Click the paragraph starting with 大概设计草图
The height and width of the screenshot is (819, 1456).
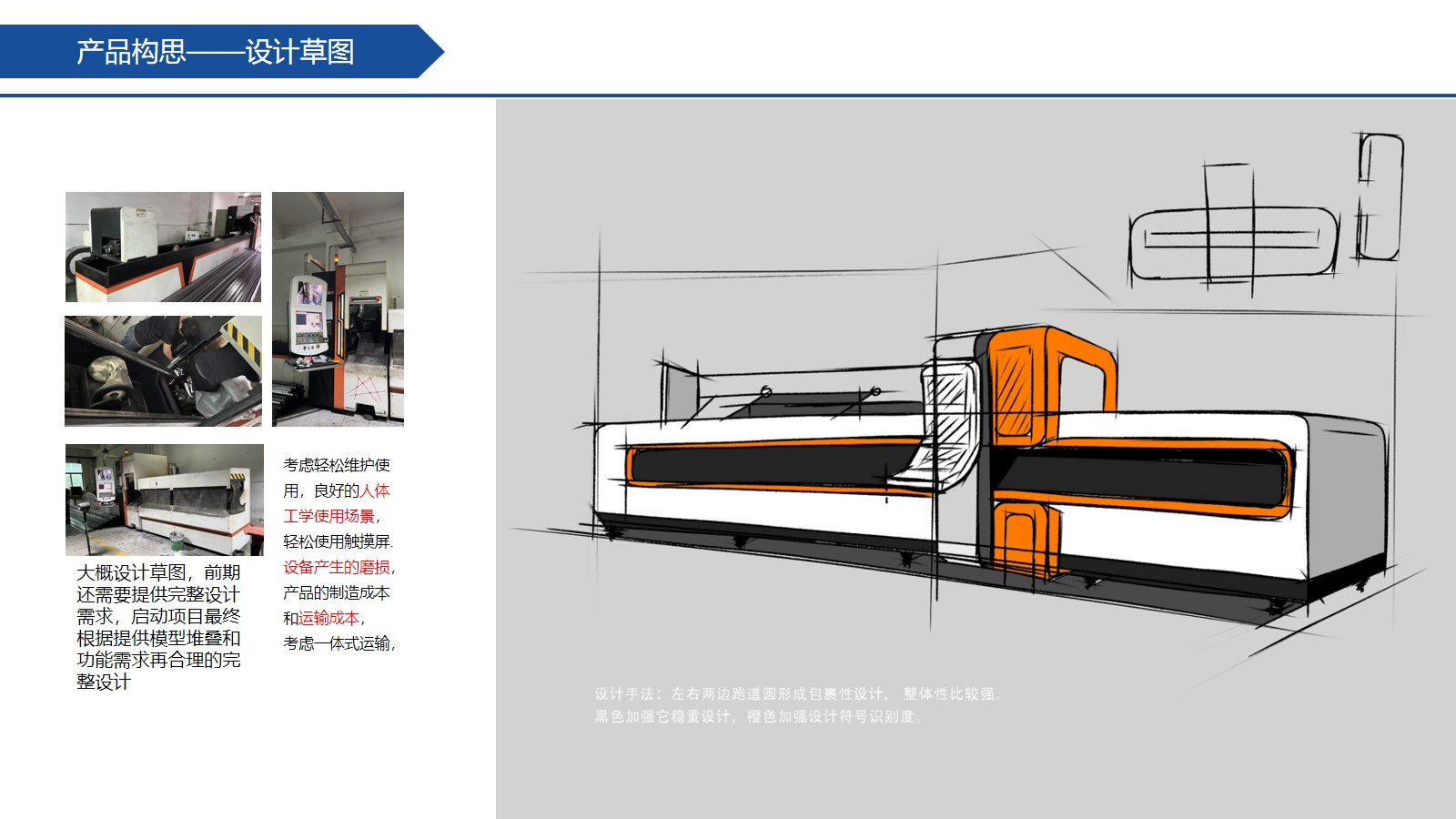(x=158, y=626)
